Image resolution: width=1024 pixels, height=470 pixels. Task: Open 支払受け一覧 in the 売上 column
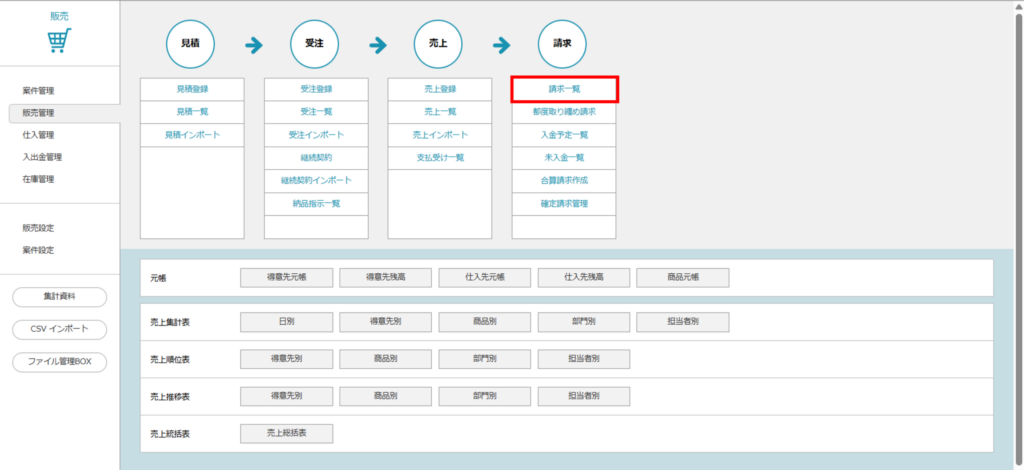(x=440, y=157)
